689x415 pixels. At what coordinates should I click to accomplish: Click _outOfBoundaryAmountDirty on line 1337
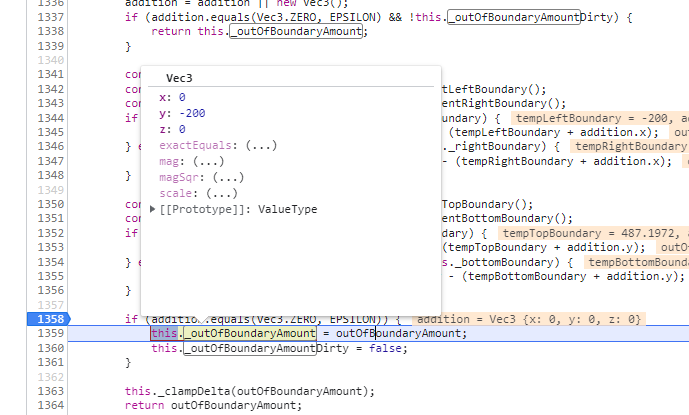coord(529,17)
